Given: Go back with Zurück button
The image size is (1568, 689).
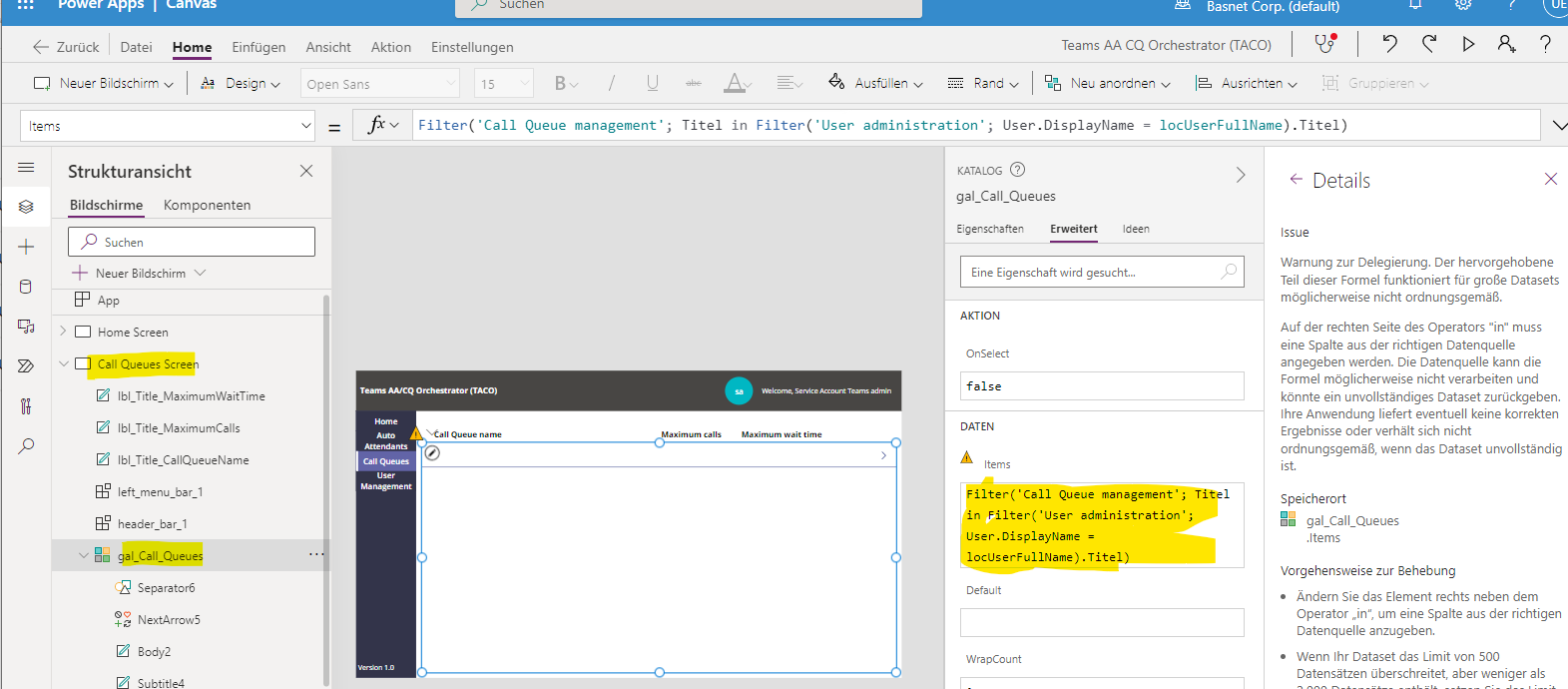Looking at the screenshot, I should point(66,47).
